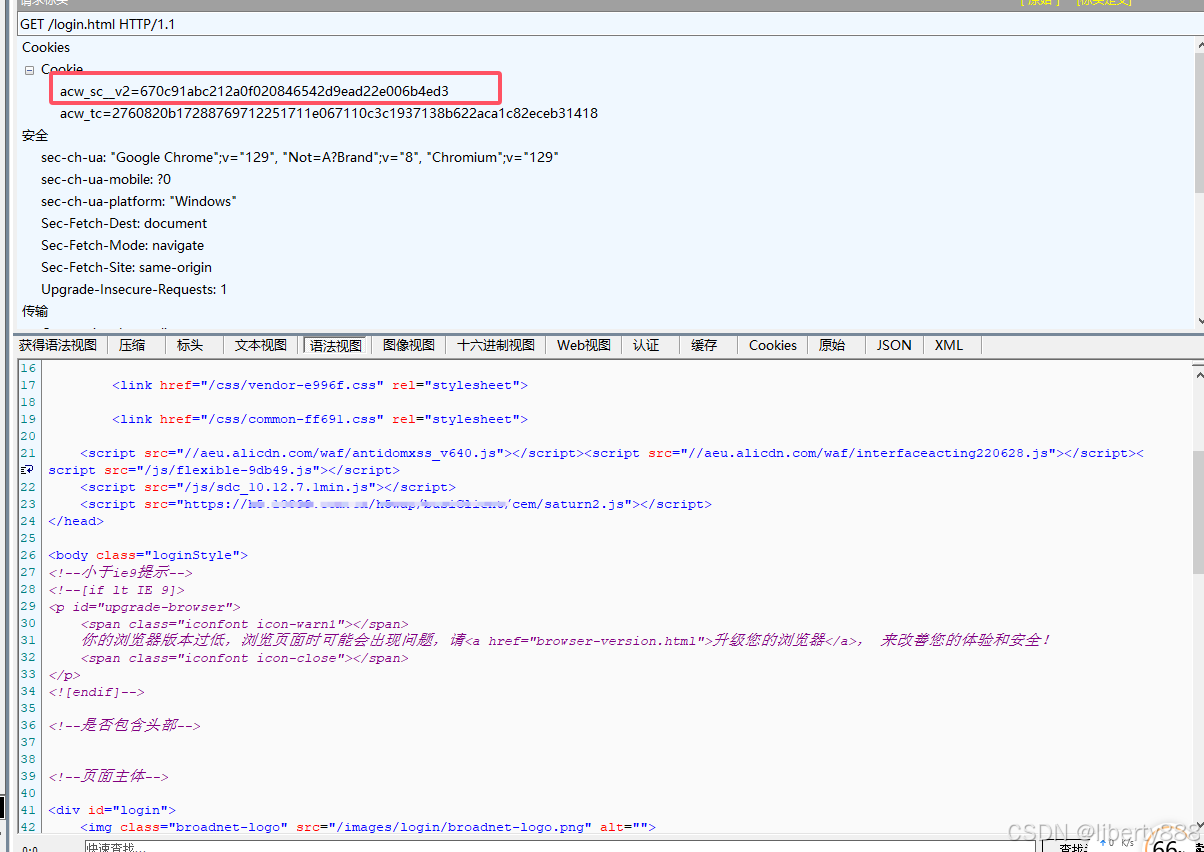Click the <![endif]--> line
1204x852 pixels.
96,692
